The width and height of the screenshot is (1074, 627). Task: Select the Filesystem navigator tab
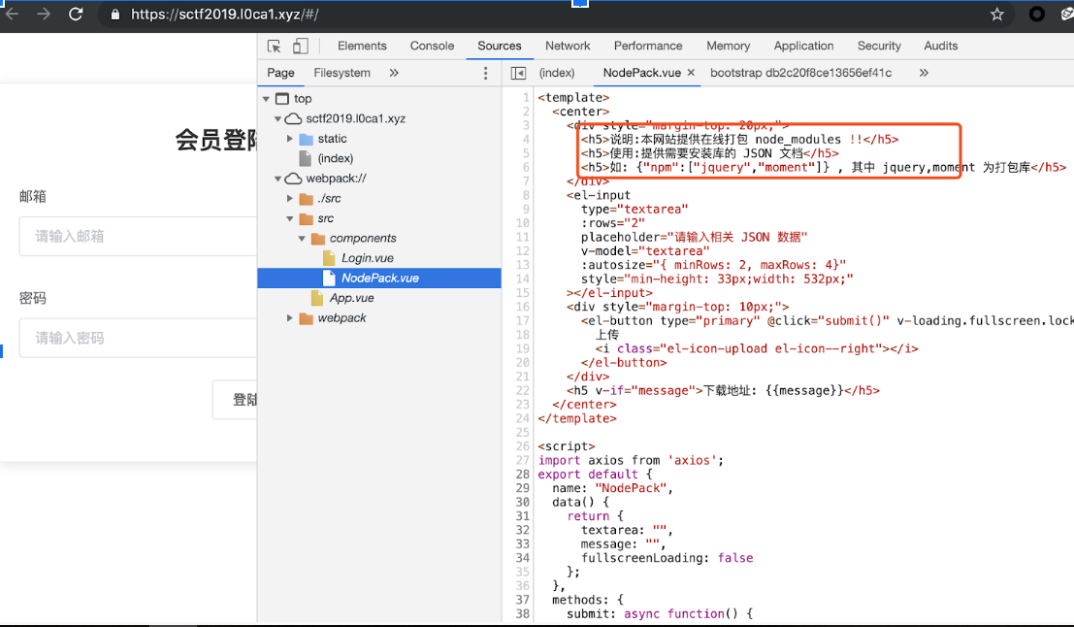coord(342,73)
